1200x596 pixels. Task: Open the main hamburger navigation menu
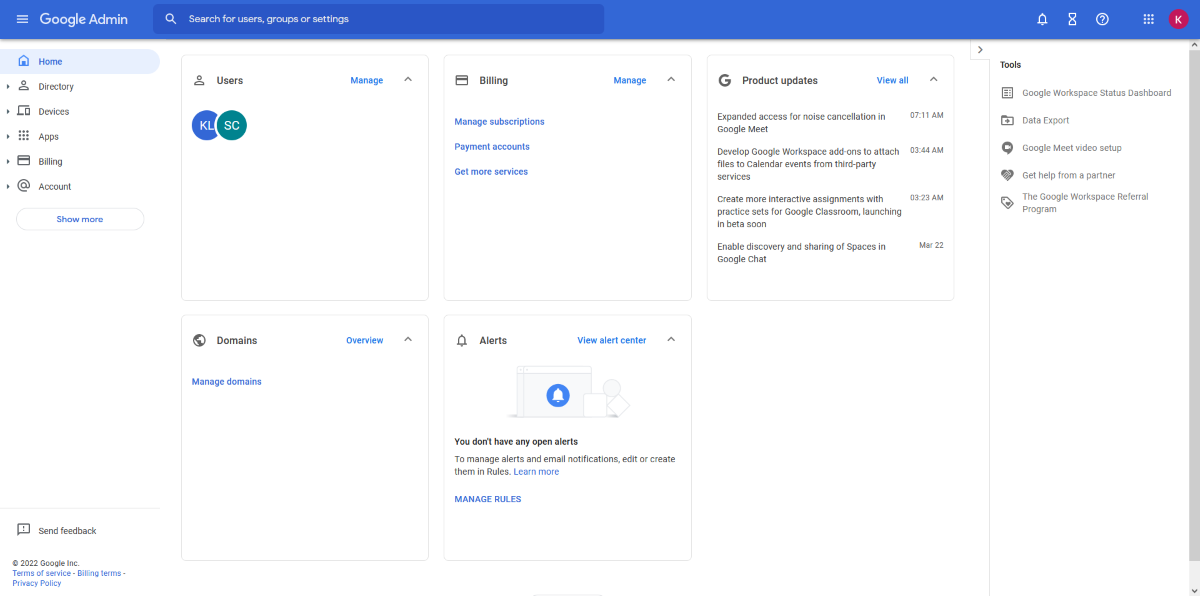click(x=22, y=18)
